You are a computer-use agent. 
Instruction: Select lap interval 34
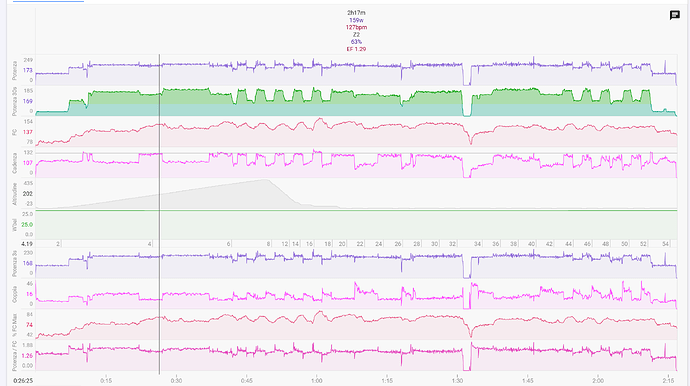tap(477, 244)
